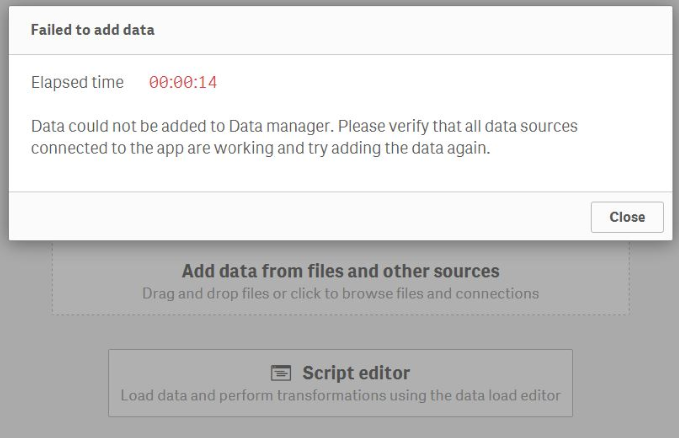Click the Close button in the dialog
679x438 pixels.
627,217
